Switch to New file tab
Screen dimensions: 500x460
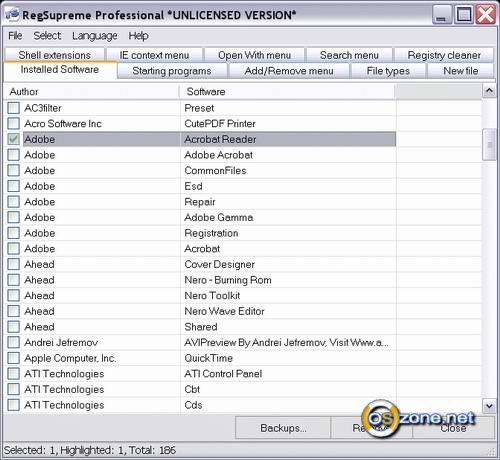(461, 71)
